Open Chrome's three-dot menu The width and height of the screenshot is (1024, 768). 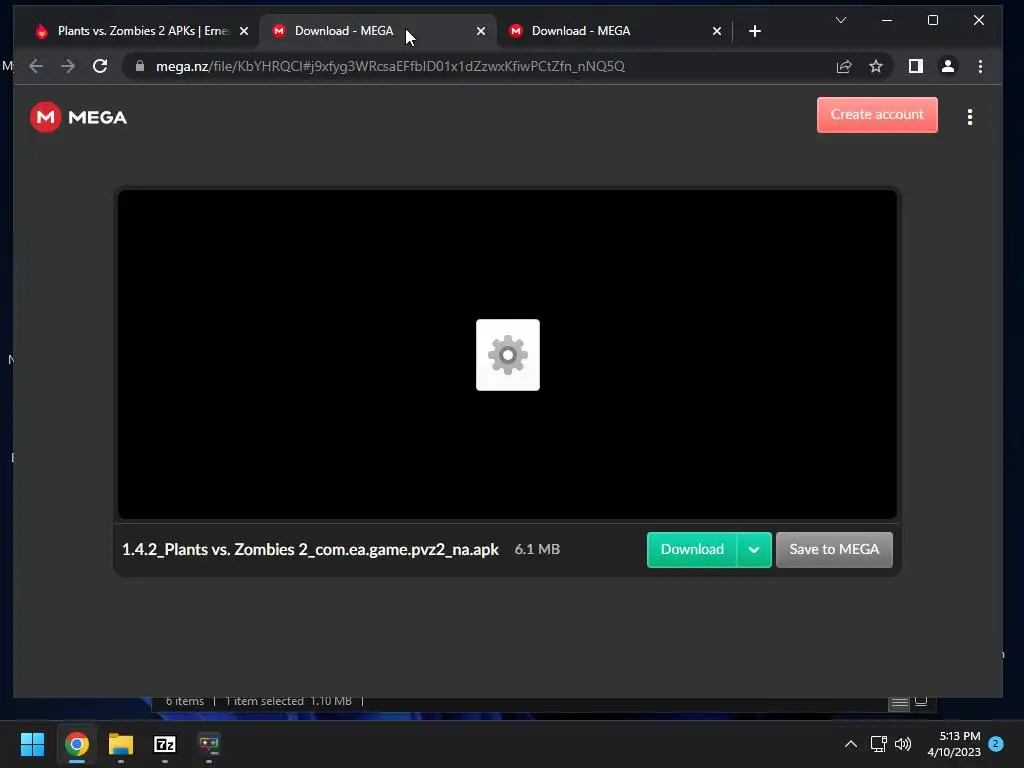tap(980, 66)
